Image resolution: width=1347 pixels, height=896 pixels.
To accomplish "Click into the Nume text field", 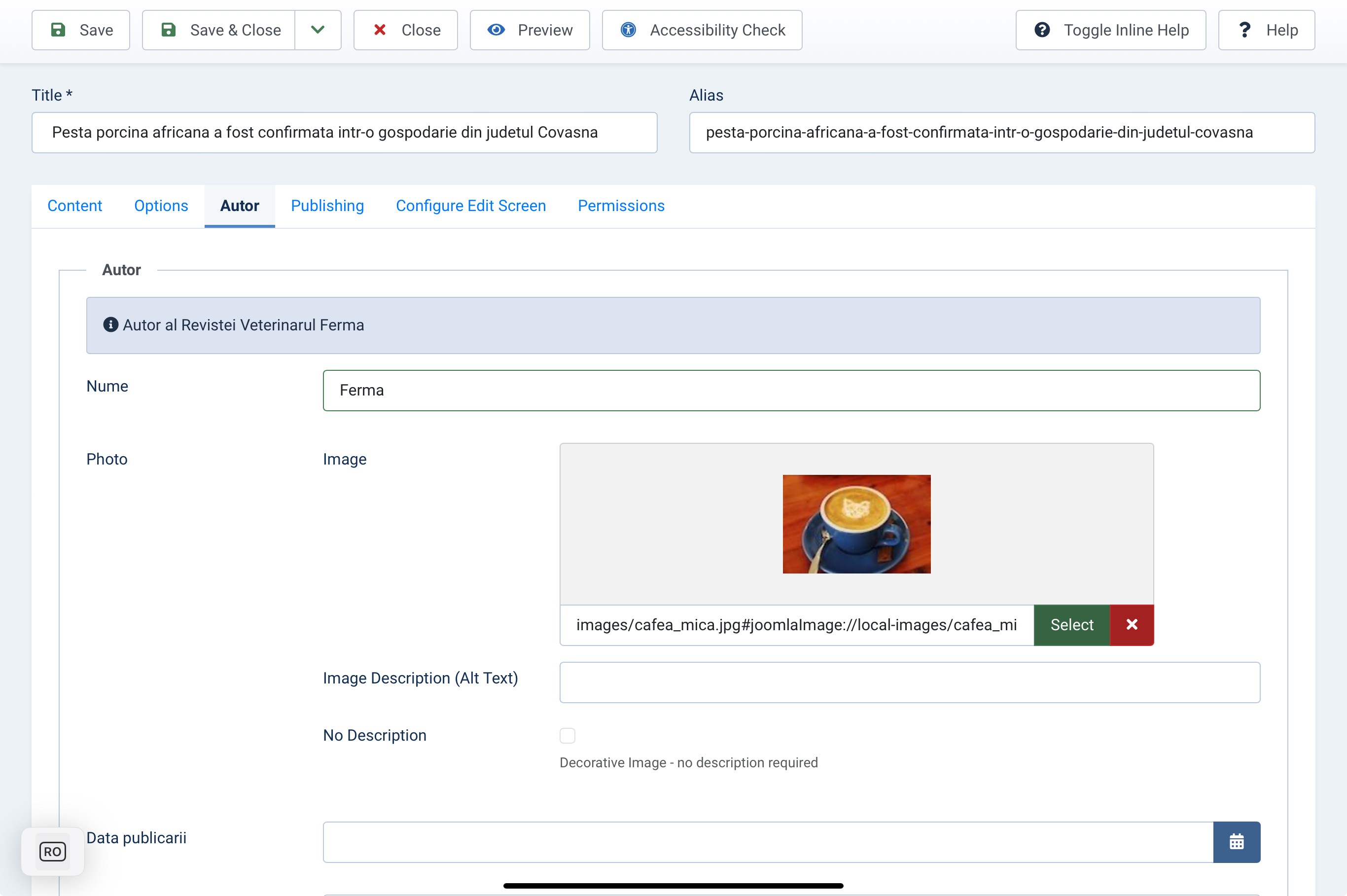I will click(x=791, y=390).
